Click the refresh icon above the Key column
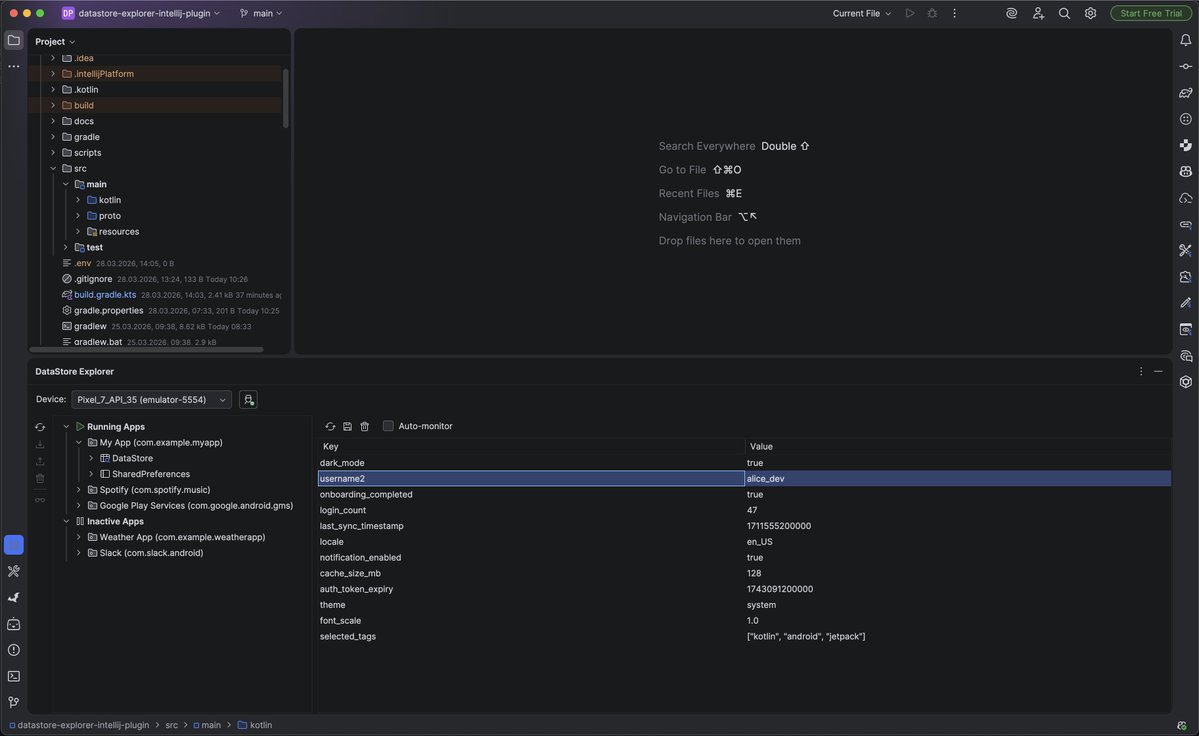Viewport: 1199px width, 736px height. point(330,426)
